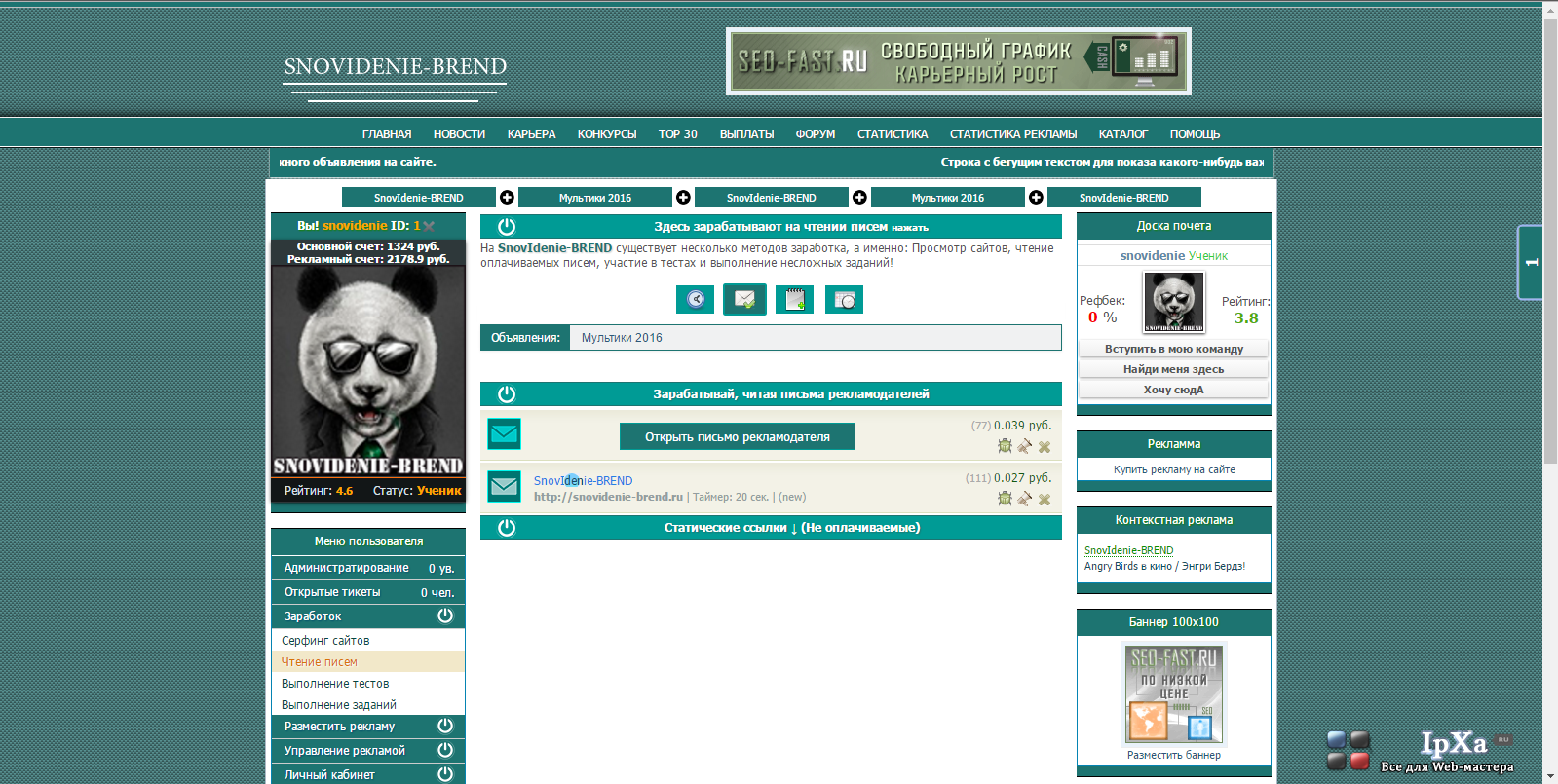Screen dimensions: 1558x784
Task: Click the scrollbar down arrow
Action: pos(1550,776)
